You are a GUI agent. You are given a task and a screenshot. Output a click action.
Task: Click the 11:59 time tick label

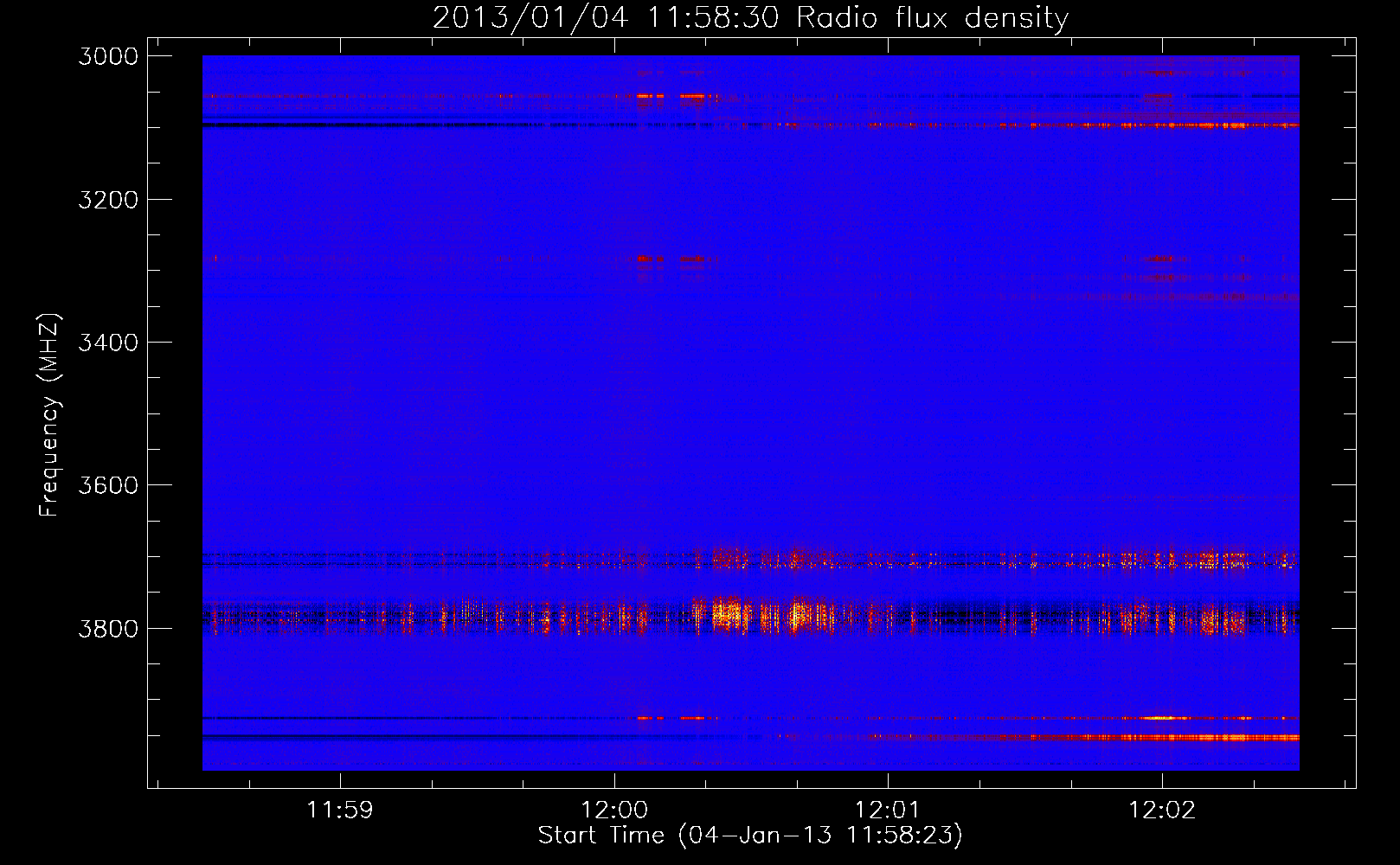[x=340, y=810]
